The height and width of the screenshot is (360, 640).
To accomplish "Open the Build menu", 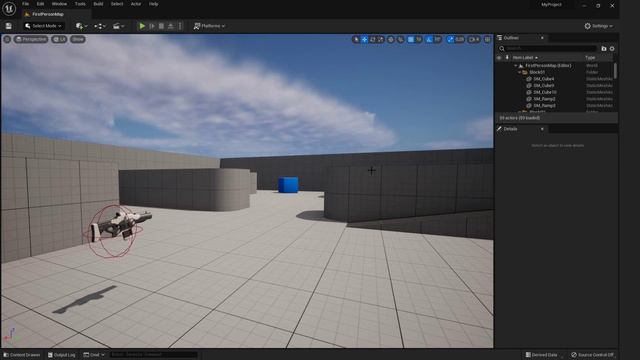I will click(x=98, y=4).
